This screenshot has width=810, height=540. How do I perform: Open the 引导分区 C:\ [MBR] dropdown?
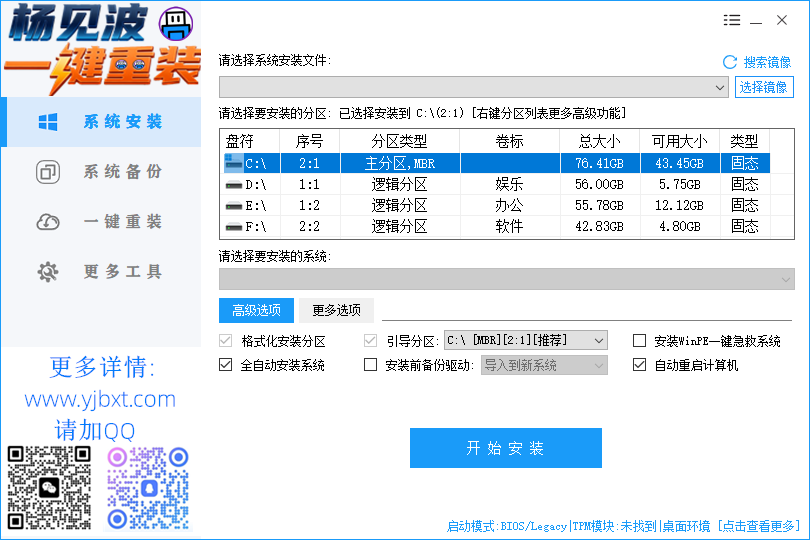(x=526, y=341)
